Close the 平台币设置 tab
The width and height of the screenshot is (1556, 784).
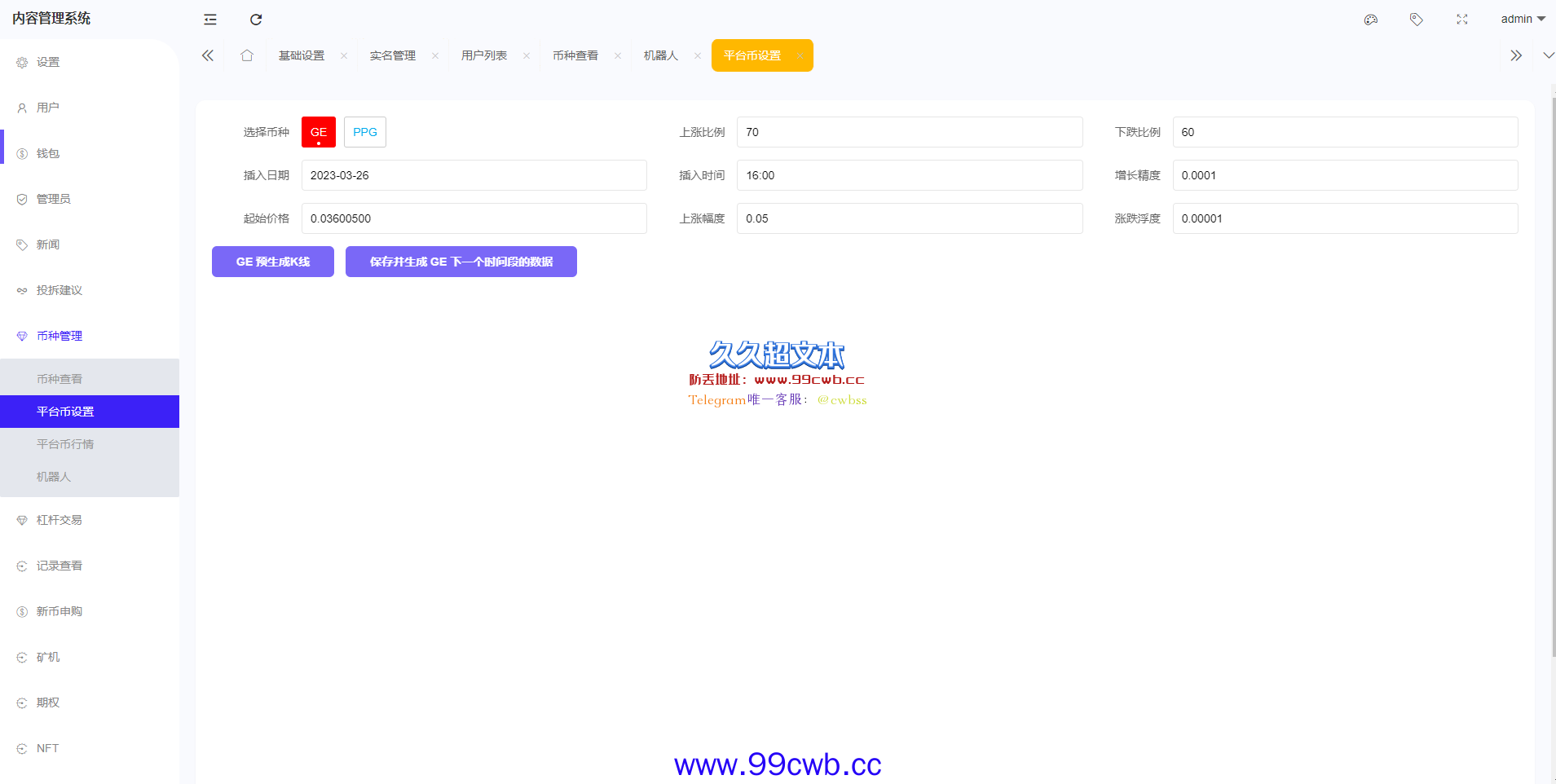coord(800,55)
